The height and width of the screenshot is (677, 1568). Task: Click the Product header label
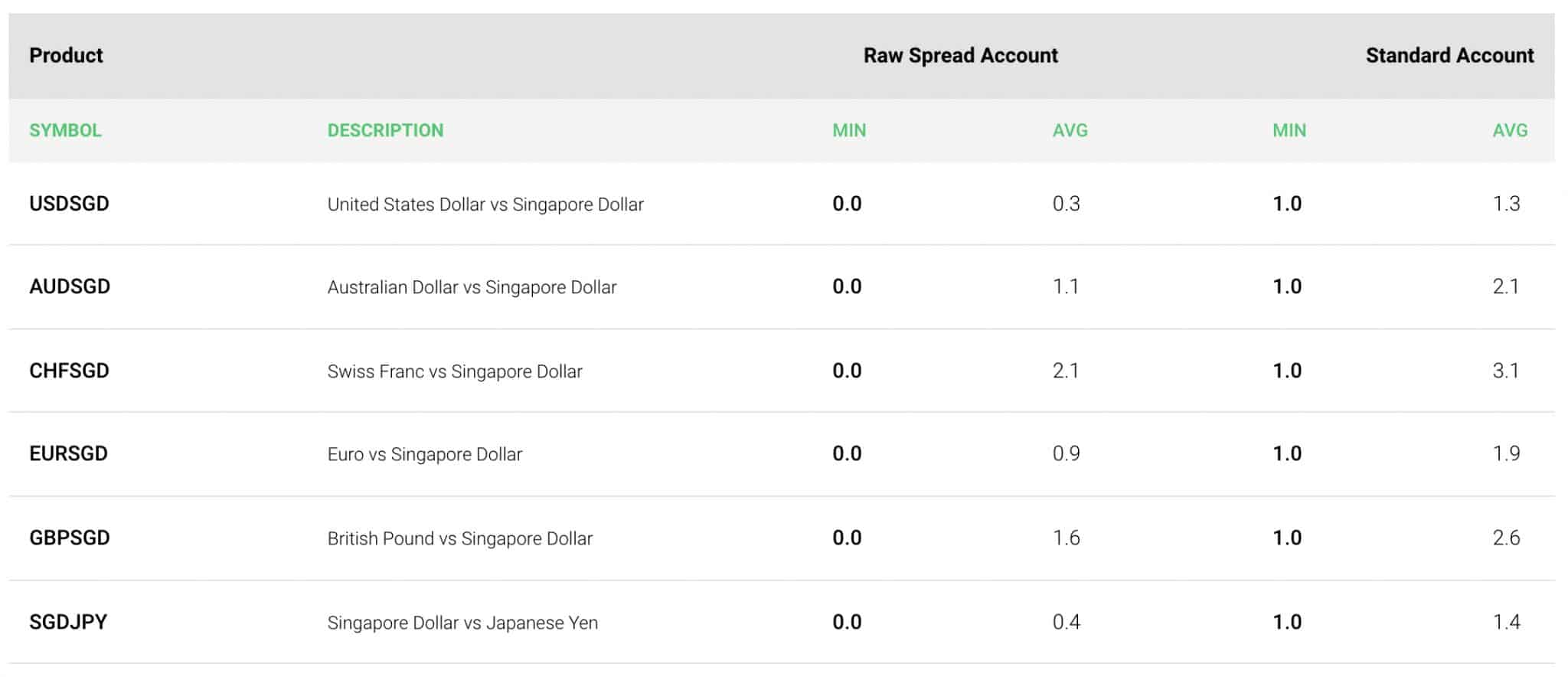[x=66, y=55]
